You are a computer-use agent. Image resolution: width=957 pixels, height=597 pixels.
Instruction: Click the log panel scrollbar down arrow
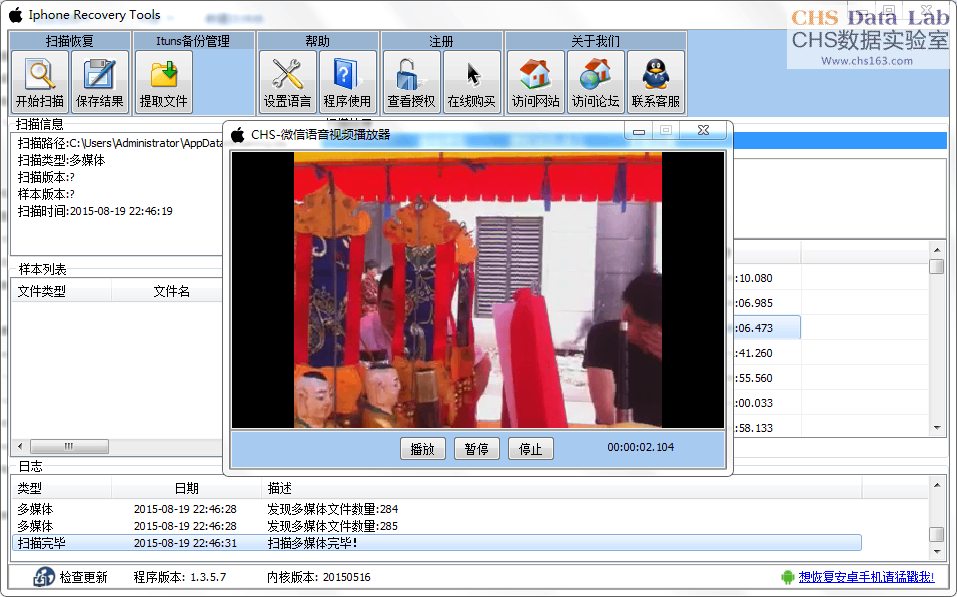coord(937,552)
